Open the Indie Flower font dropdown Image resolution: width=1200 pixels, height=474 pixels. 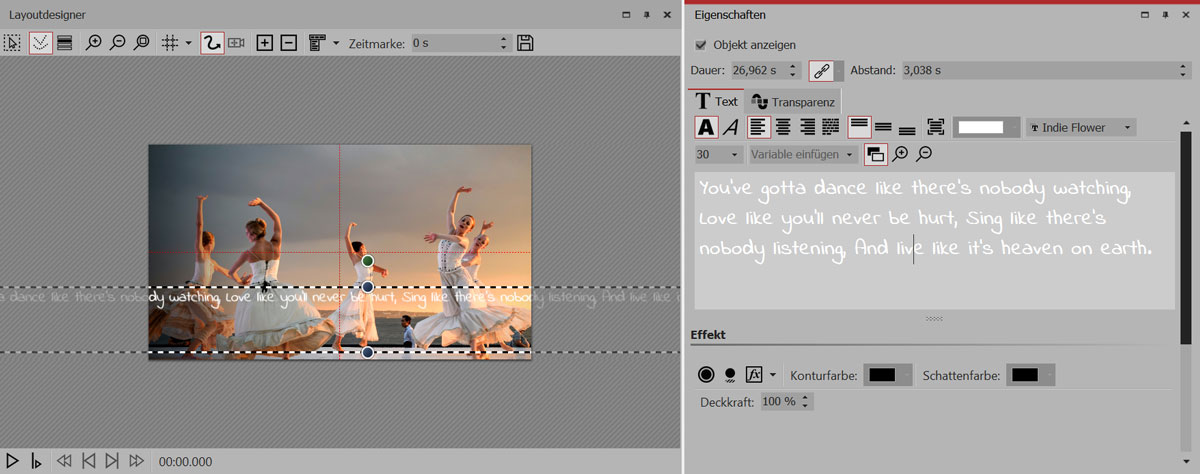pyautogui.click(x=1081, y=127)
